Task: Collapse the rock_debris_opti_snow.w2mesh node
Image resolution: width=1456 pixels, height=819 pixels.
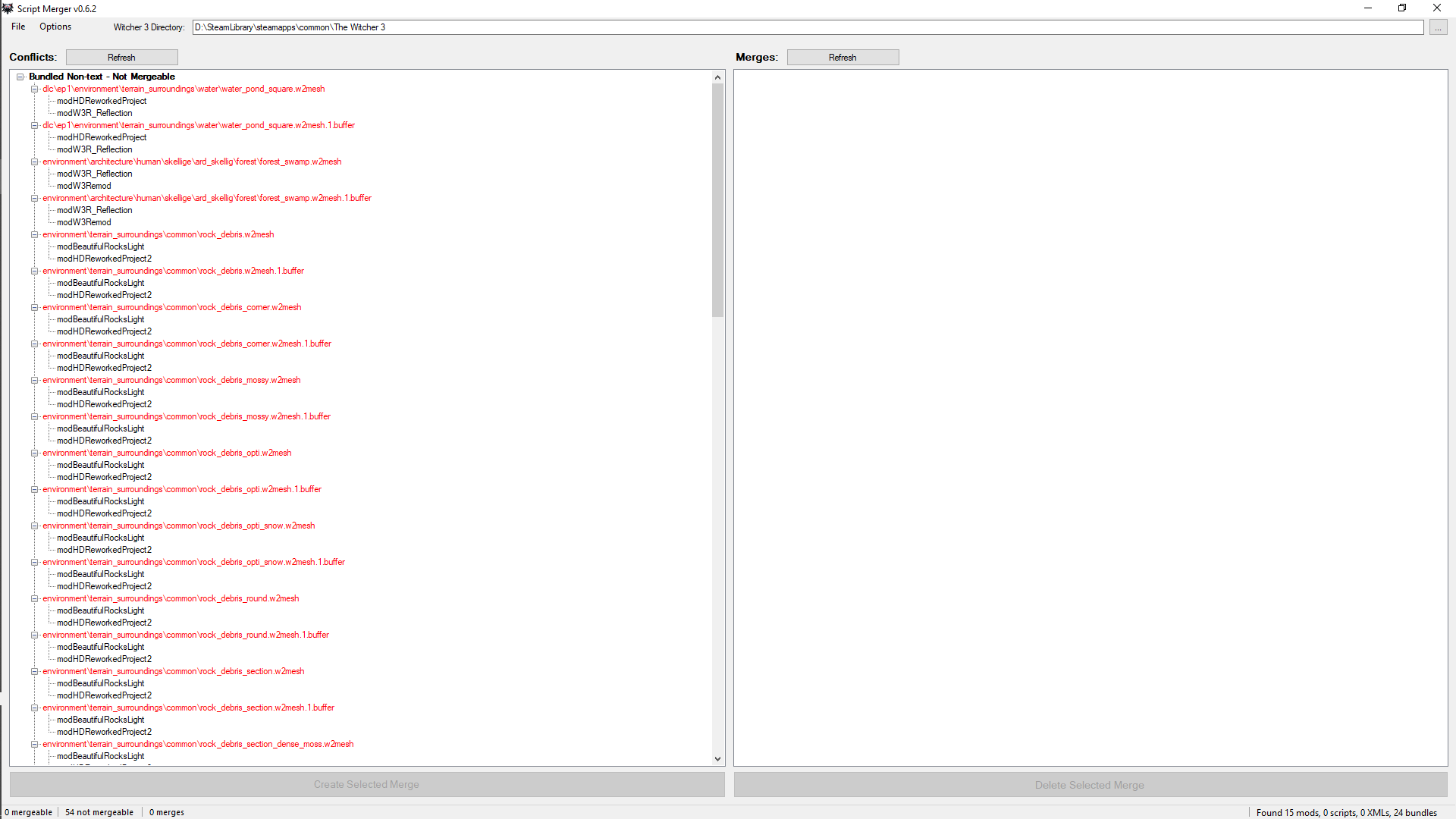Action: 34,526
